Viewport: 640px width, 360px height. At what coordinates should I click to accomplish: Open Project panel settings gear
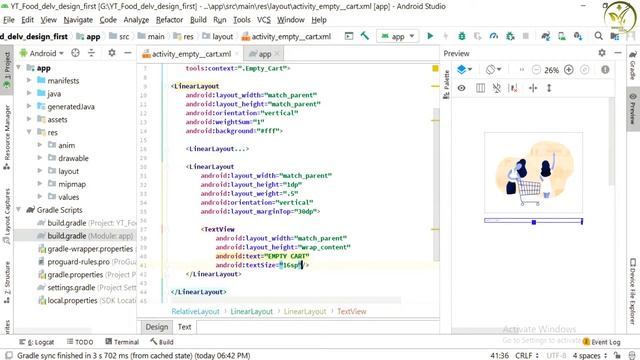tap(111, 53)
